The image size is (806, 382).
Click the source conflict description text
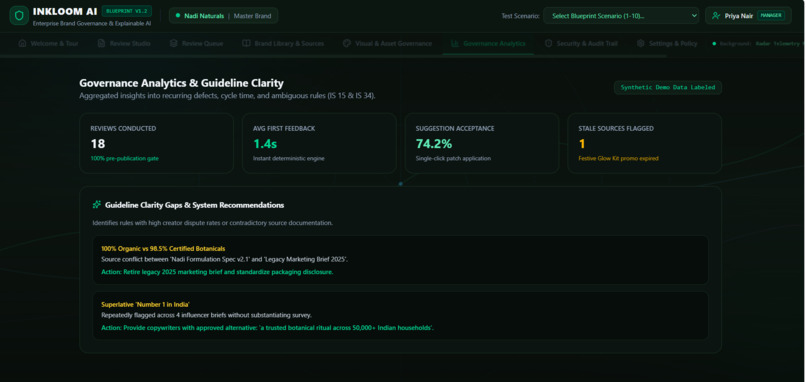[224, 260]
